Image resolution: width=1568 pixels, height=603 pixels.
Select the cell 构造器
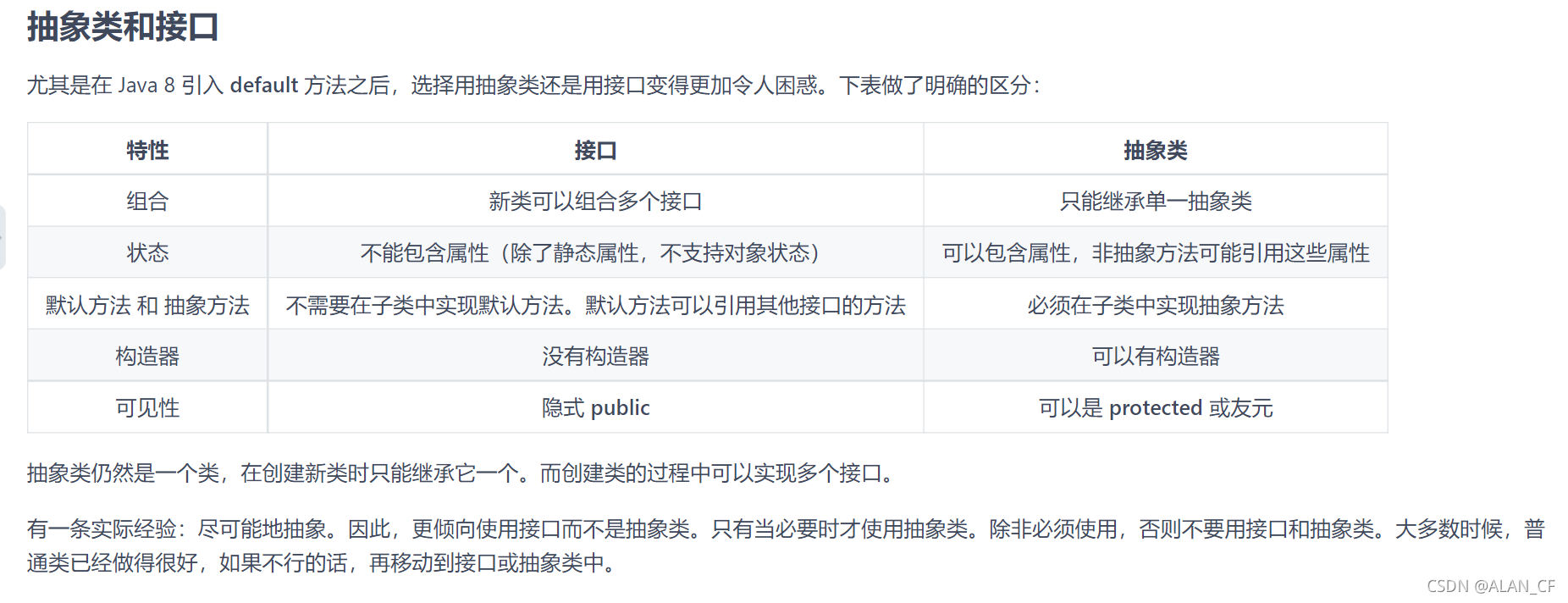tap(147, 356)
